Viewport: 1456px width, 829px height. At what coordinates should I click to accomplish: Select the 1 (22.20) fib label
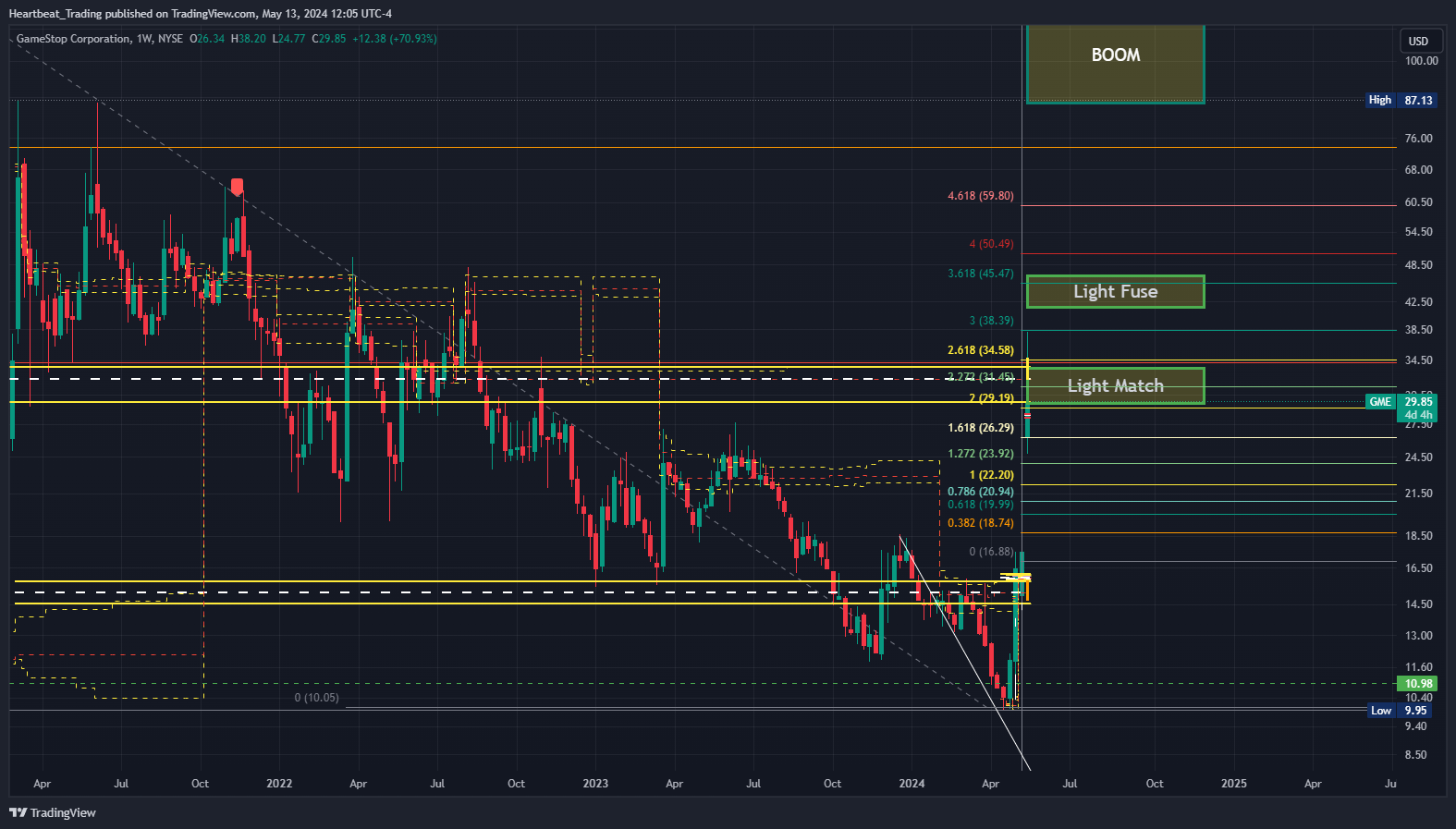click(x=991, y=475)
